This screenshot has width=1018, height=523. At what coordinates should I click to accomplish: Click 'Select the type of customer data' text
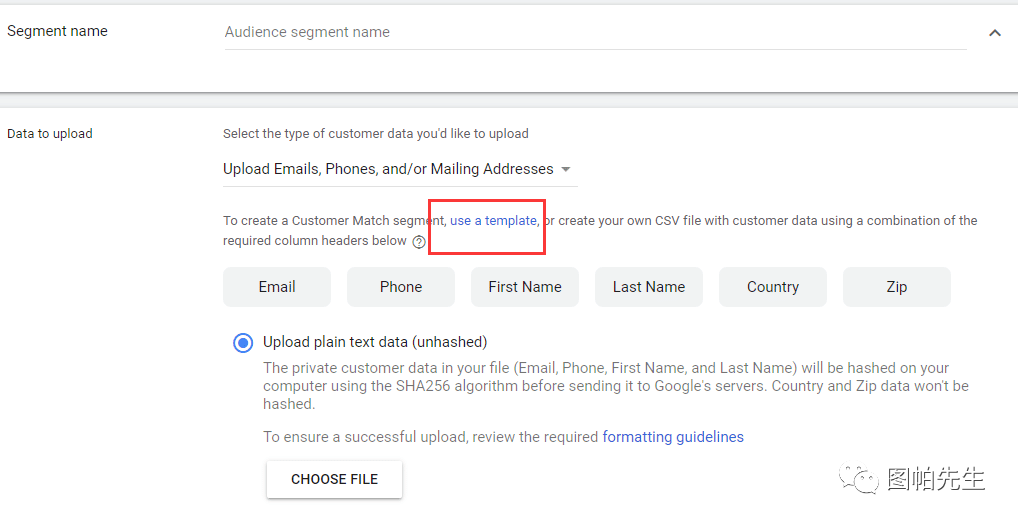(x=376, y=133)
